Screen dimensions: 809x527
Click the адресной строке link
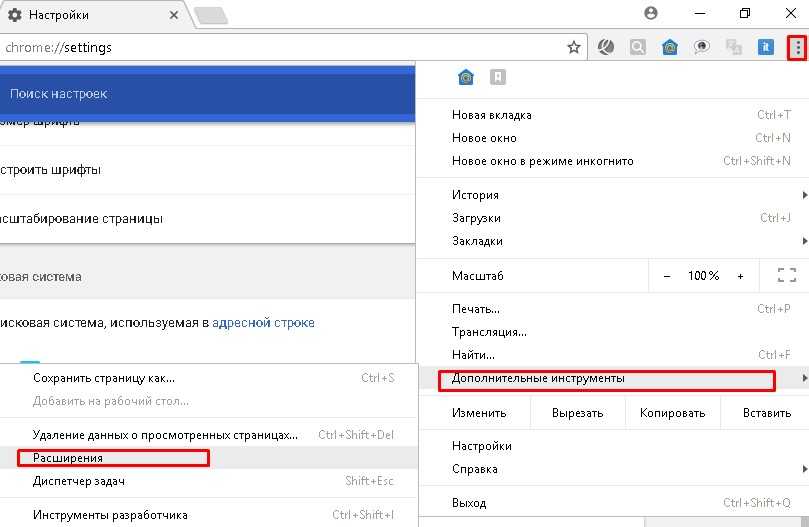(x=263, y=323)
